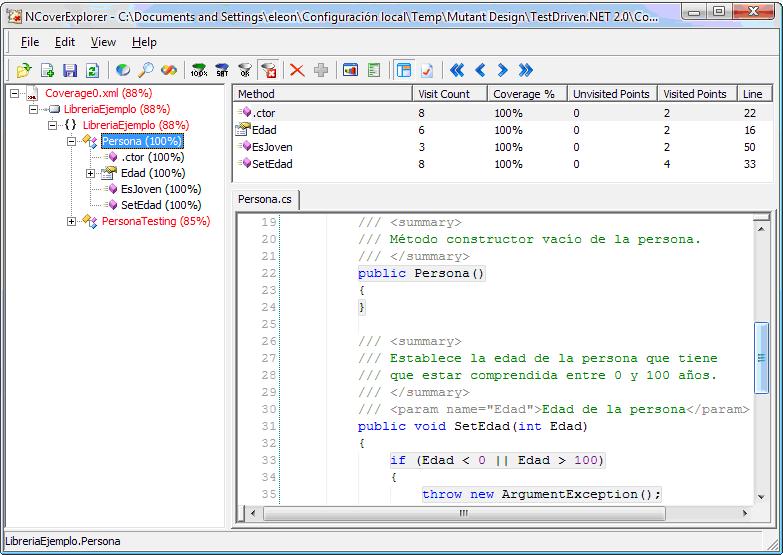Collapse the Persona (100%) class node

click(71, 141)
